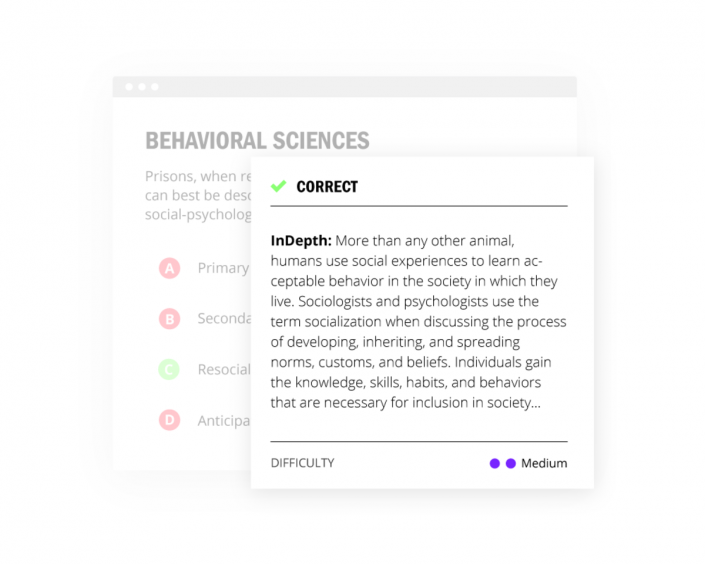Click the first purple difficulty dot
The image size is (705, 564).
coord(494,463)
